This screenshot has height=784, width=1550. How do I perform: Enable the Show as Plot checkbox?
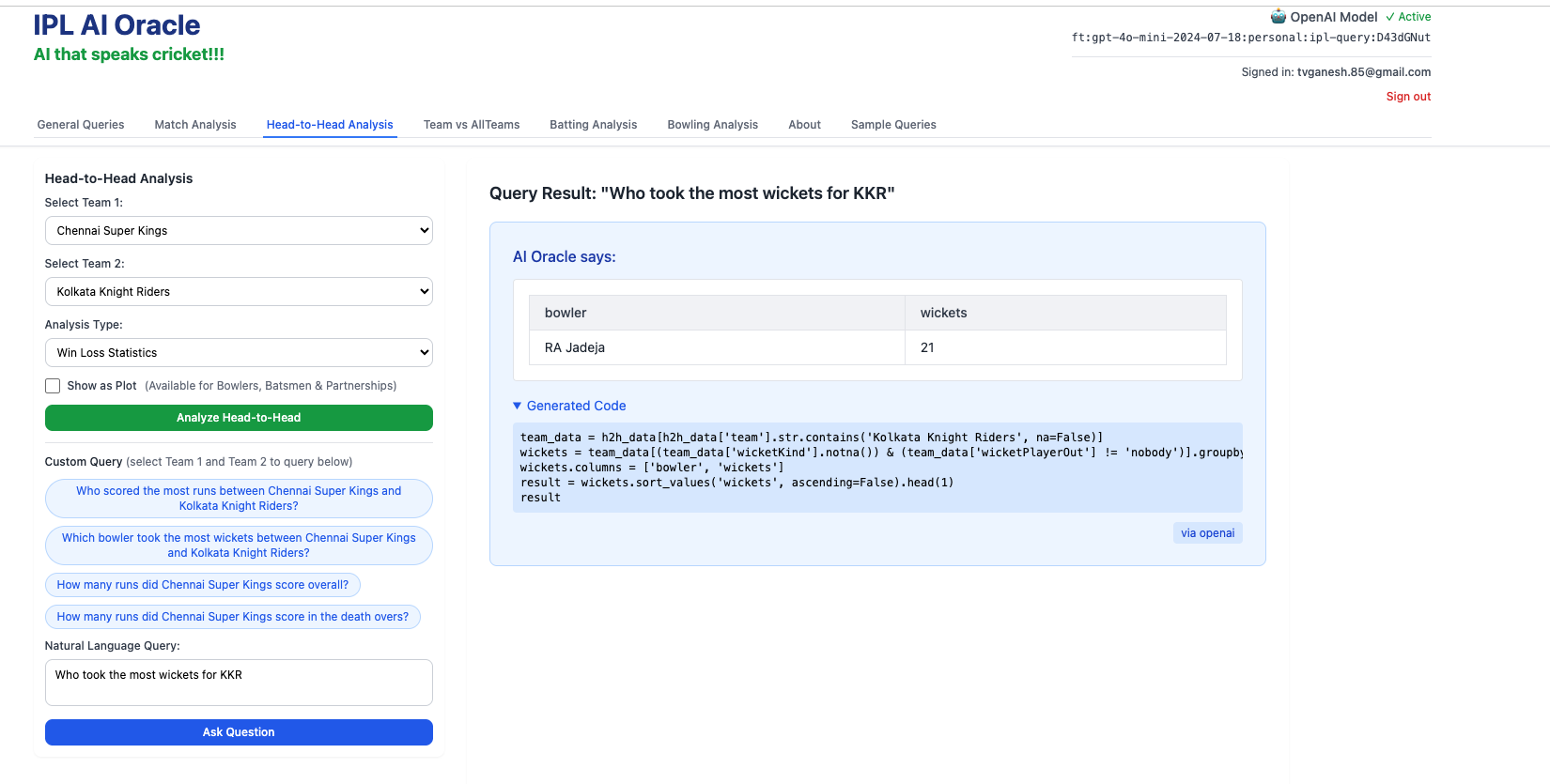tap(53, 386)
